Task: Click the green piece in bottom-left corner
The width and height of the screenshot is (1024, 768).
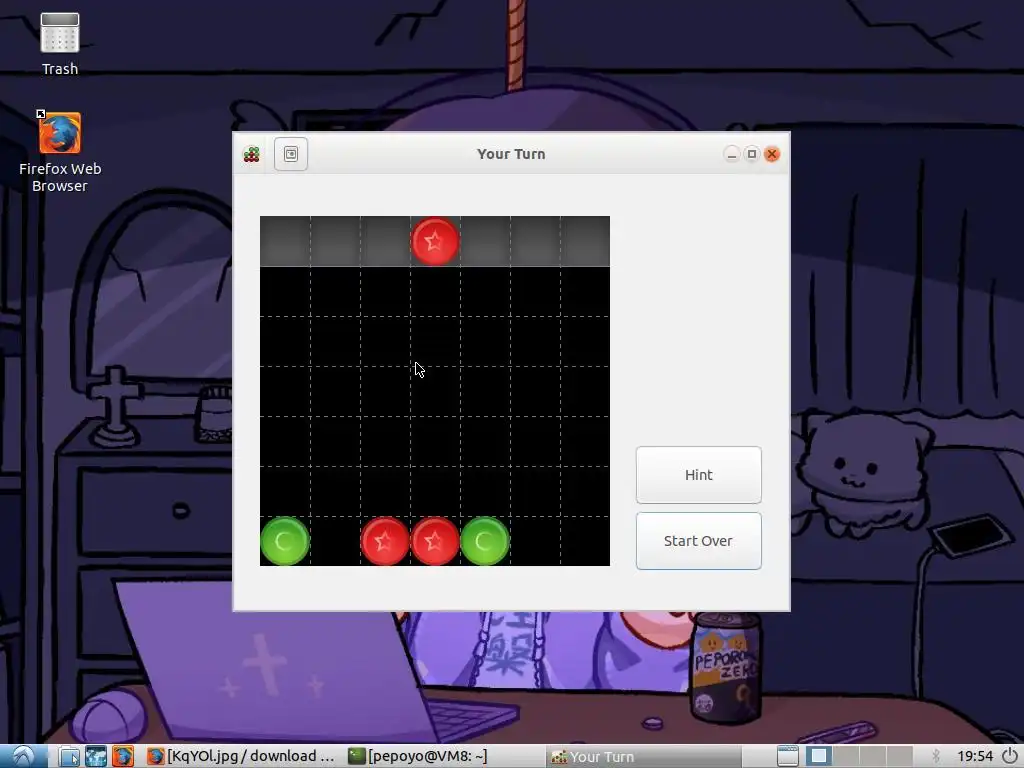Action: 285,541
